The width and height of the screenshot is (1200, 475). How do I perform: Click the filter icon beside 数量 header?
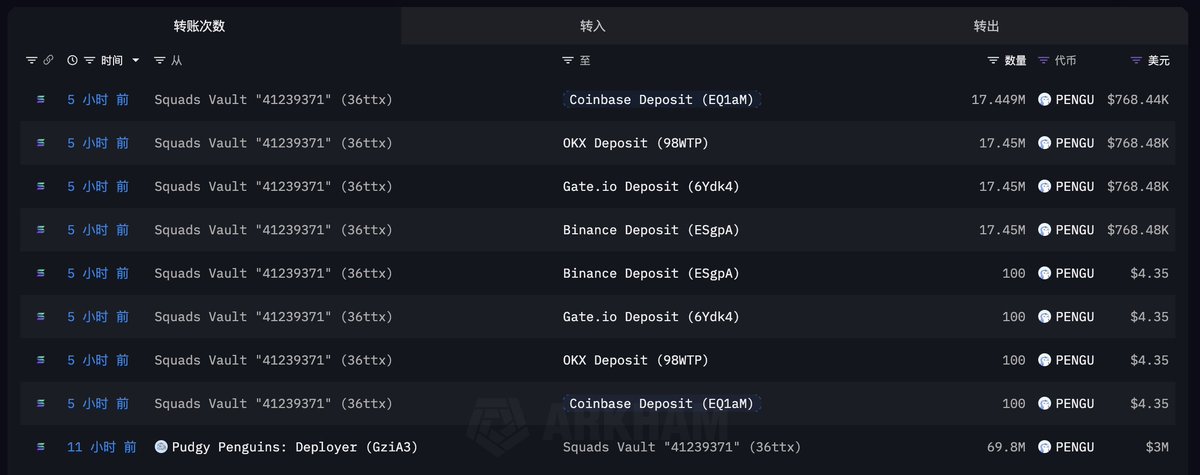(993, 60)
